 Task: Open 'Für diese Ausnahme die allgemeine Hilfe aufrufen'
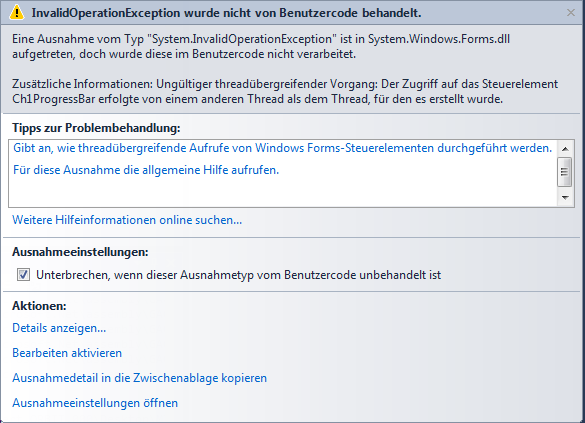146,170
